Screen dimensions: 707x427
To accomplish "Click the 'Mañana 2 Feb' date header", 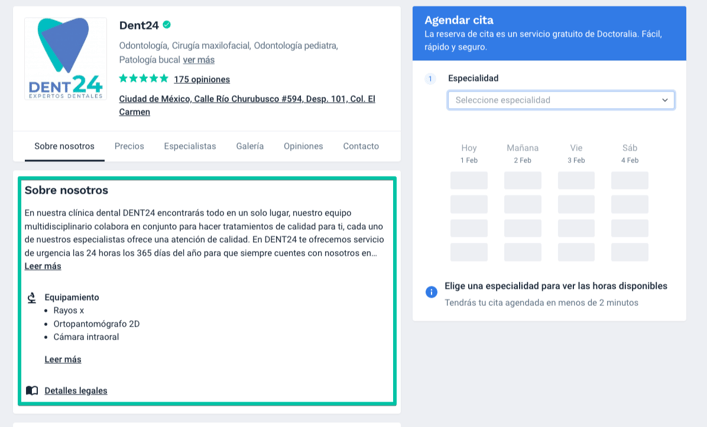I will tap(523, 153).
